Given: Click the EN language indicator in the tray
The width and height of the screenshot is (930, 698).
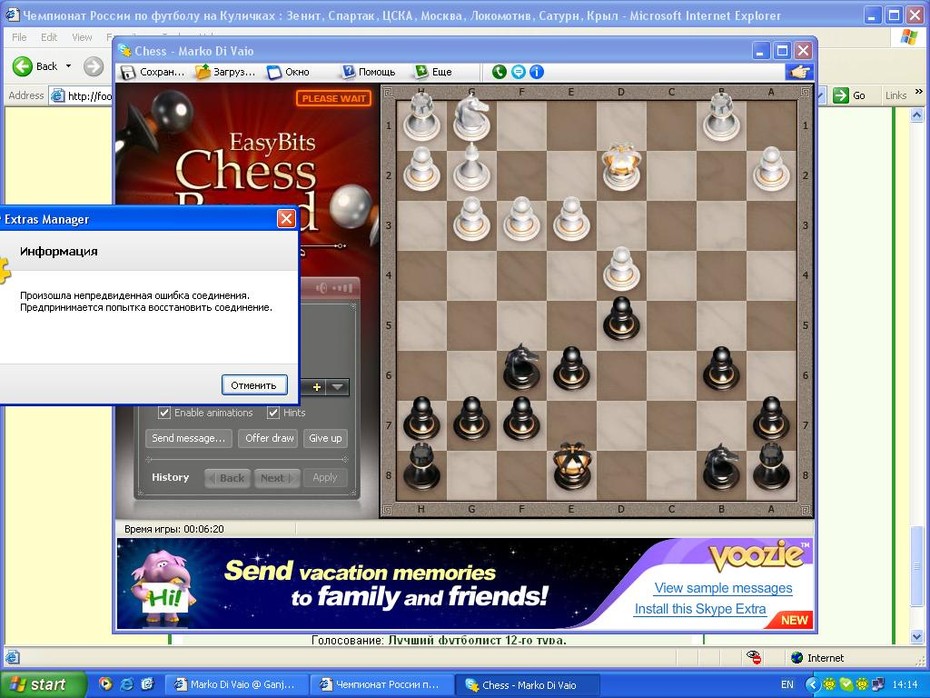Looking at the screenshot, I should (x=787, y=684).
